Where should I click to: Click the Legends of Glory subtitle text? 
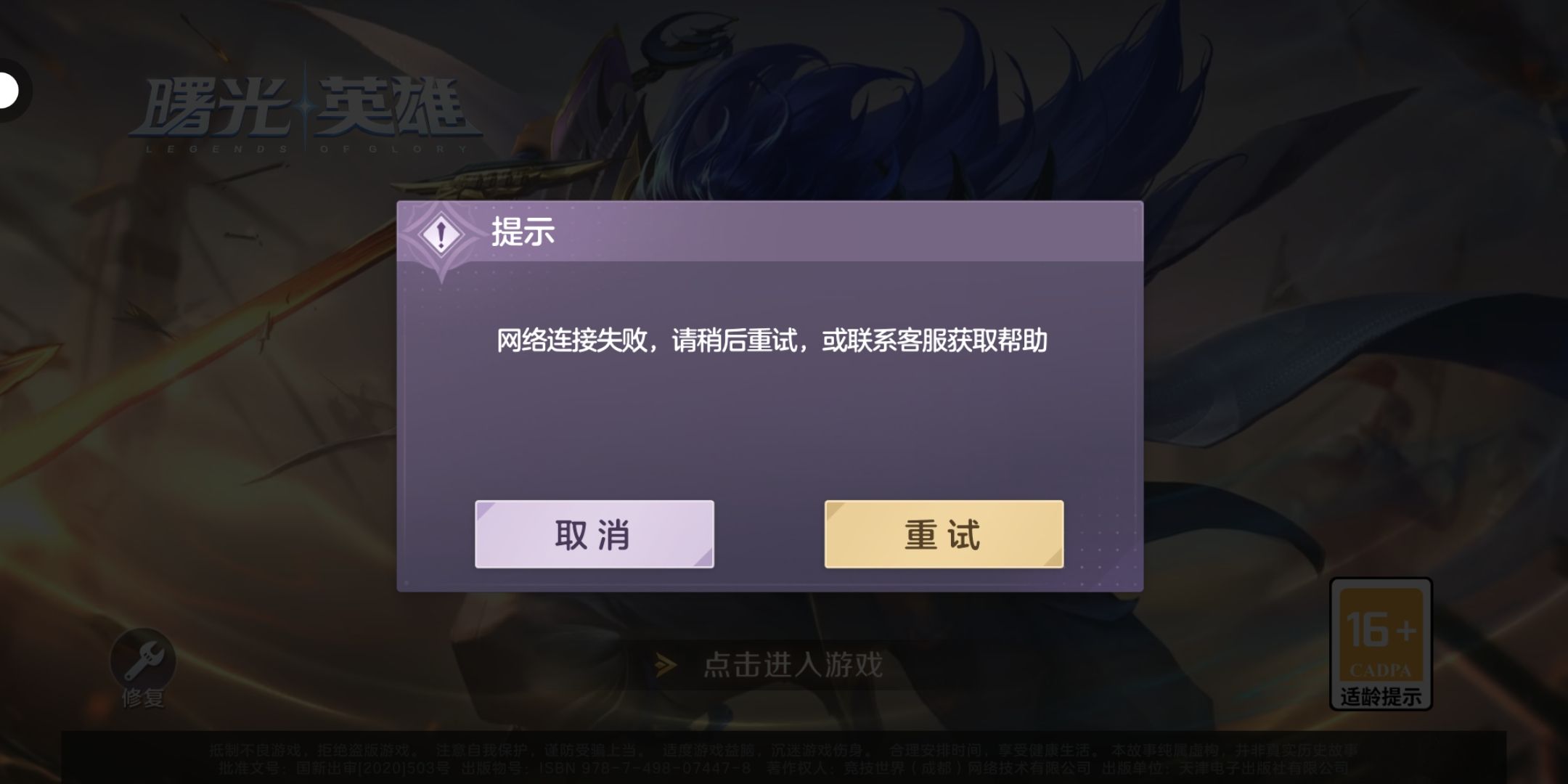306,150
